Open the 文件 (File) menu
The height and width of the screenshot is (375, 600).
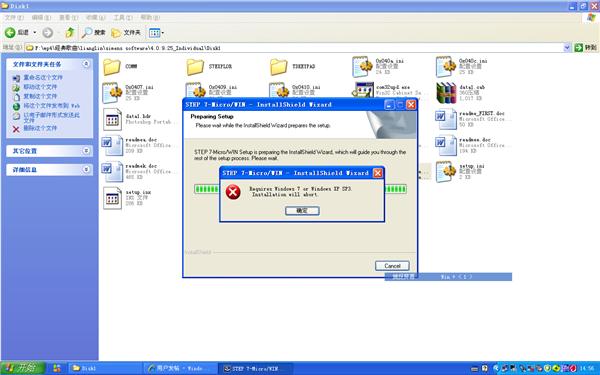[13, 18]
